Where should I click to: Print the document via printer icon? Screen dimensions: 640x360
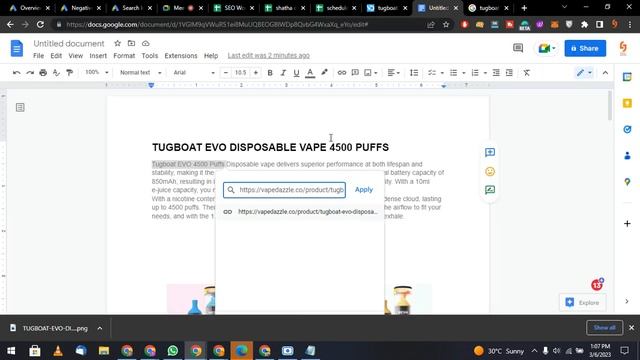pos(43,73)
